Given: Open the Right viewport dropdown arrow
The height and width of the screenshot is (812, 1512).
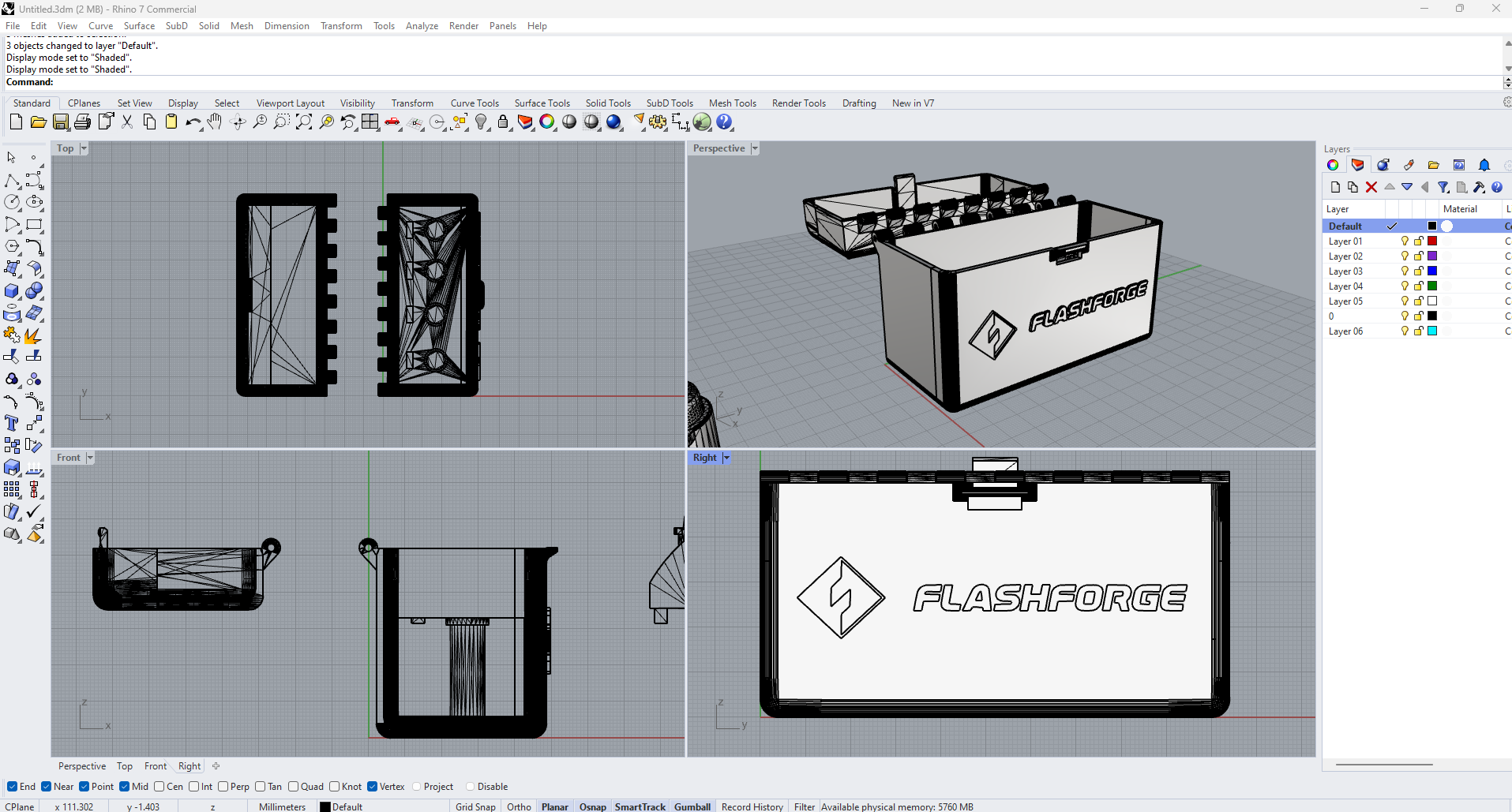Looking at the screenshot, I should (726, 458).
